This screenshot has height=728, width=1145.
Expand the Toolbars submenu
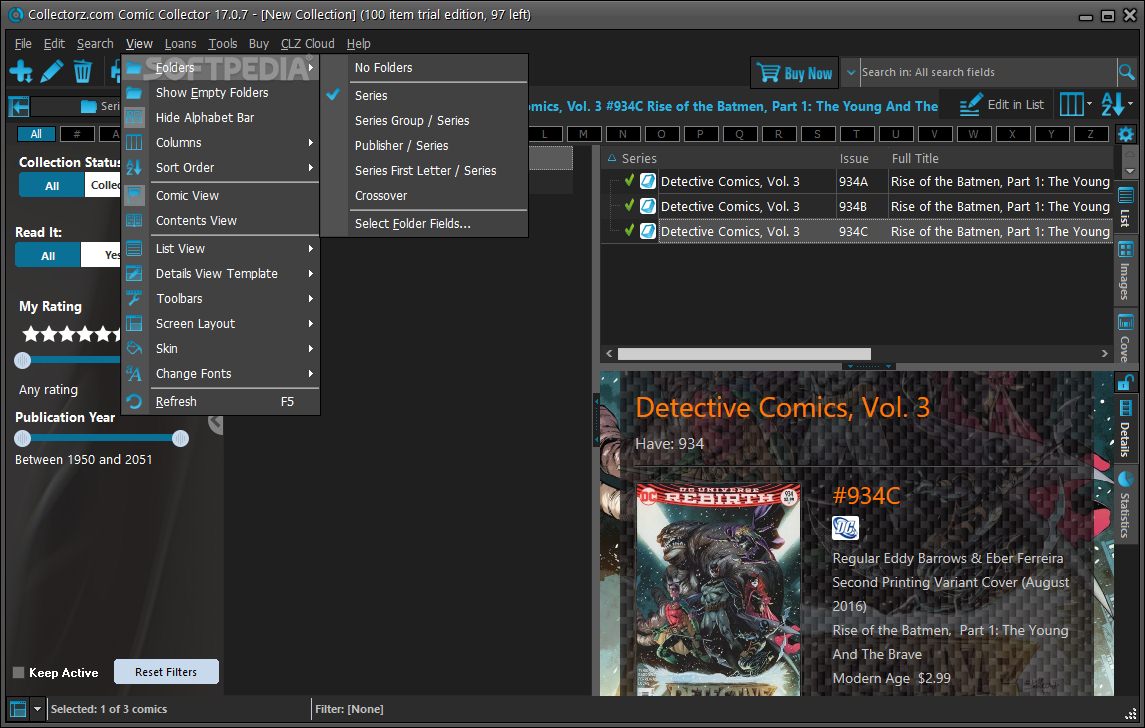(x=221, y=299)
